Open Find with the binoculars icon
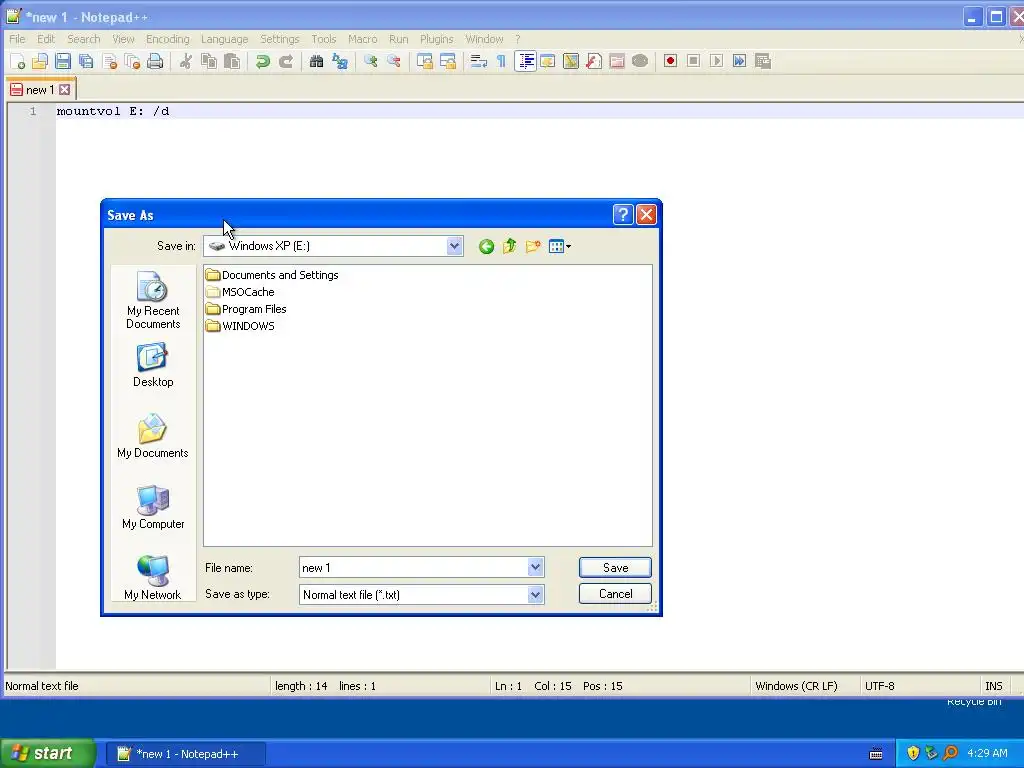 pos(316,61)
